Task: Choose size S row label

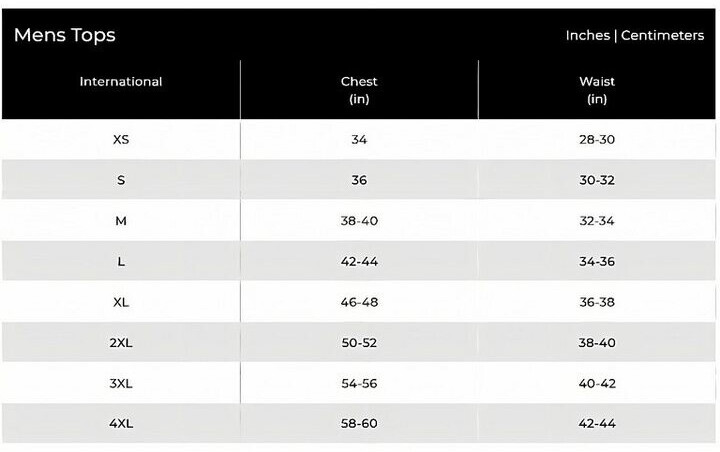Action: click(121, 180)
